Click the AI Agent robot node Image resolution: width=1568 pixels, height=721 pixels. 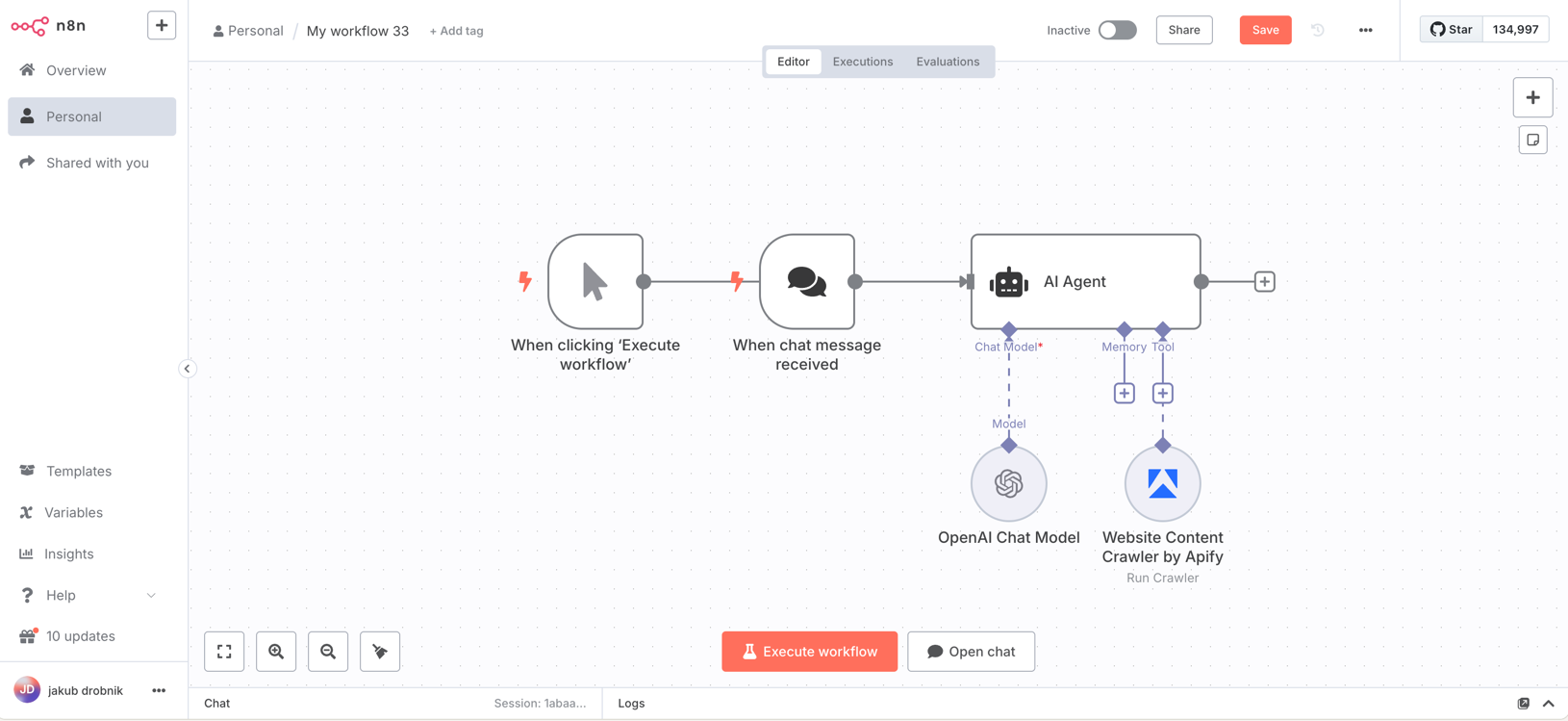click(x=1085, y=282)
